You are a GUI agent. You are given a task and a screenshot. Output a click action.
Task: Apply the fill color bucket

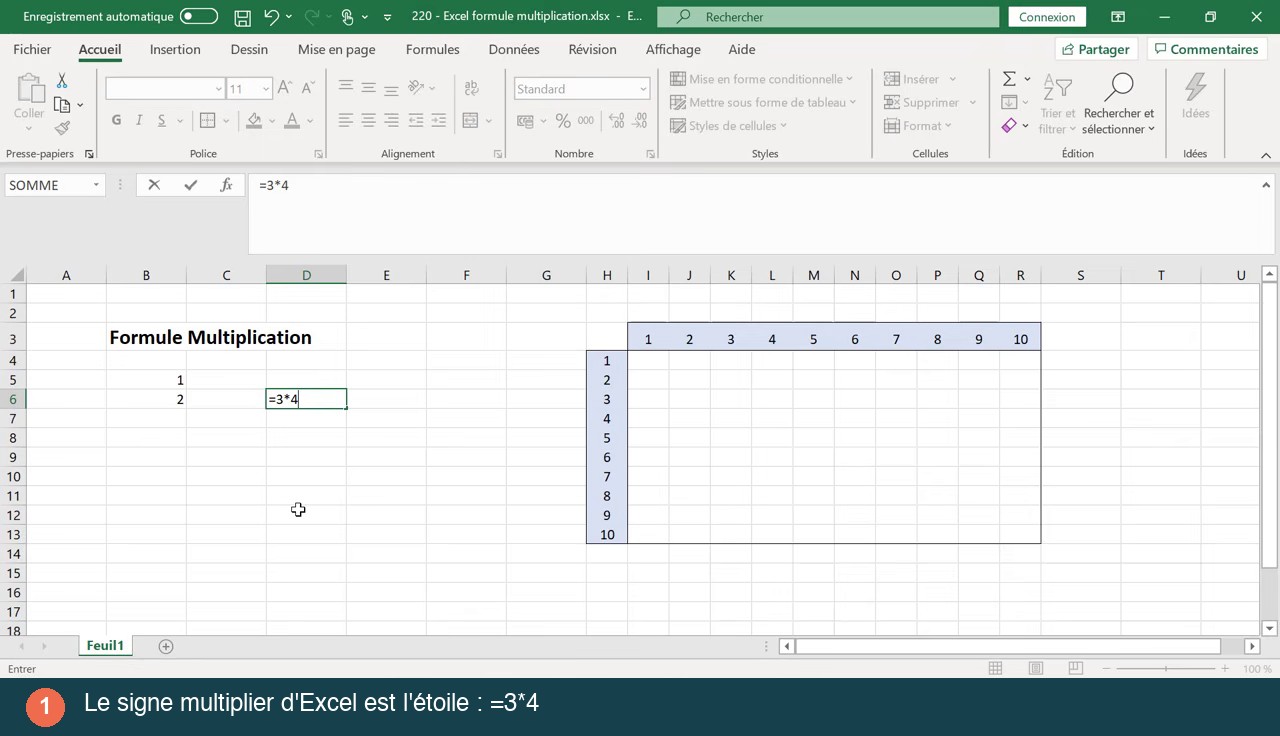pos(254,120)
